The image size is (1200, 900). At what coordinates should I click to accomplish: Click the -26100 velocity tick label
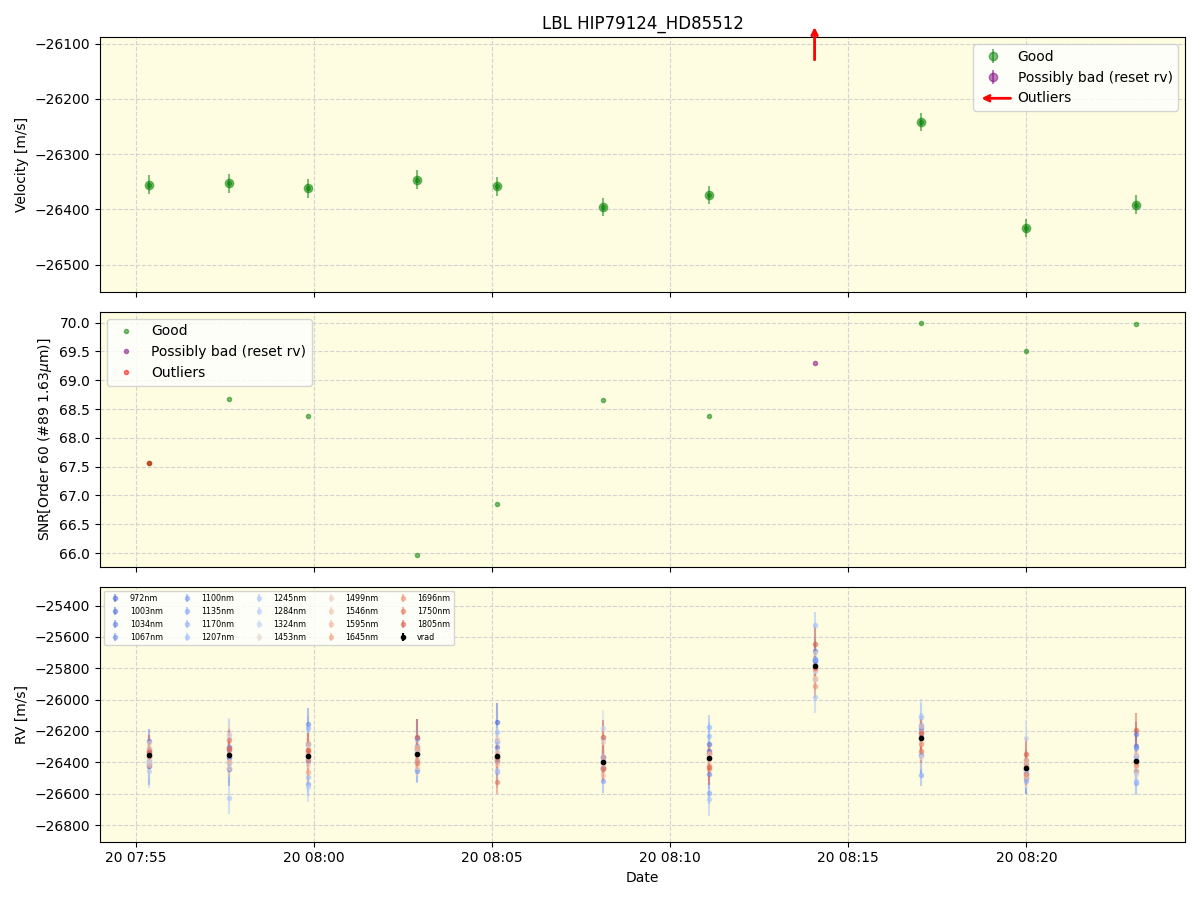tap(64, 44)
